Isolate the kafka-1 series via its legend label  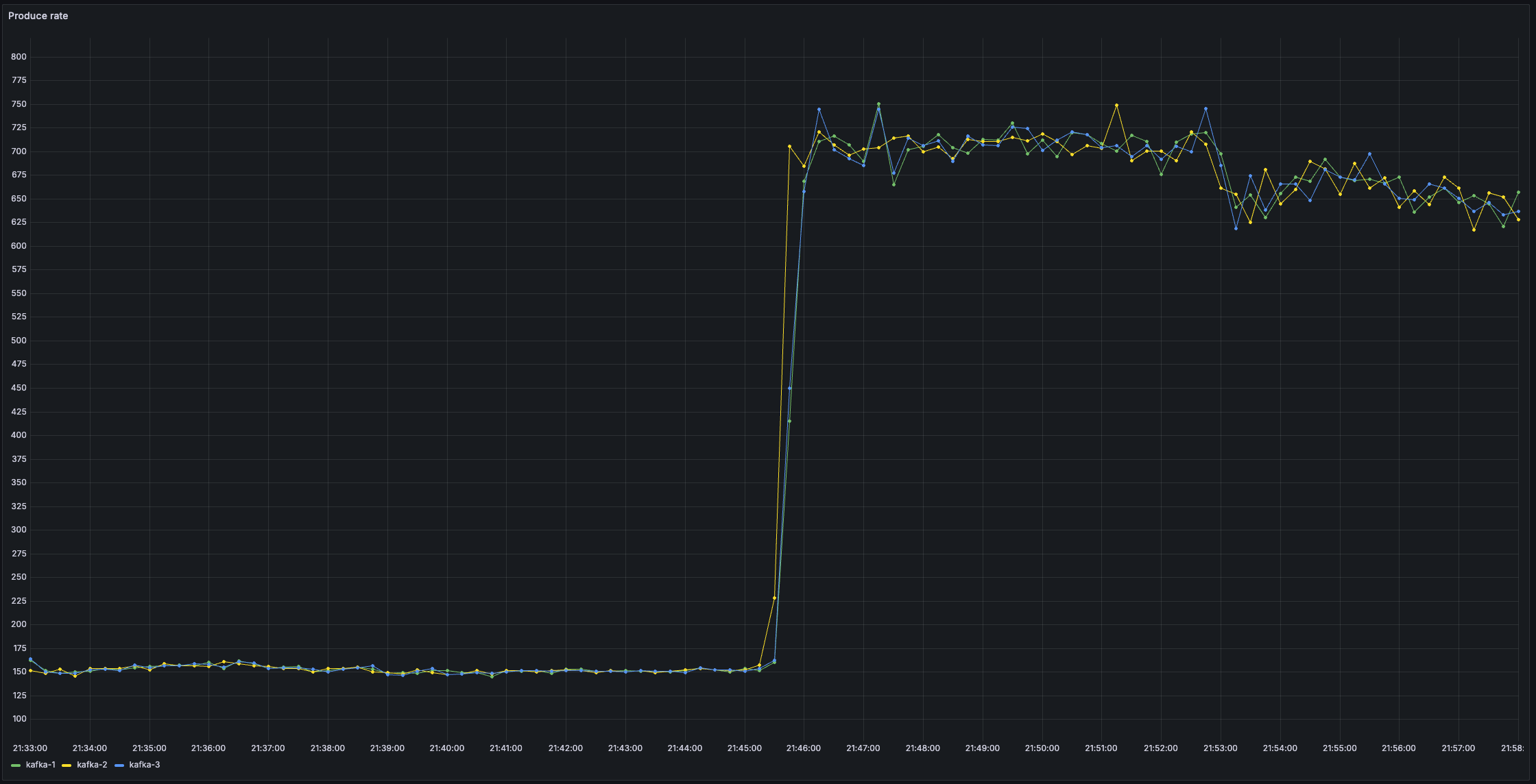[40, 765]
